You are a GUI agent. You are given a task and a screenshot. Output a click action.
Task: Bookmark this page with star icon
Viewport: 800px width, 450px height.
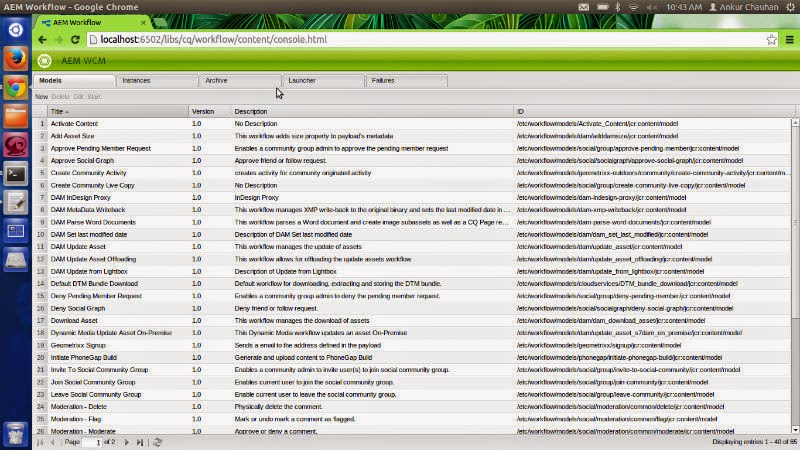coord(771,39)
